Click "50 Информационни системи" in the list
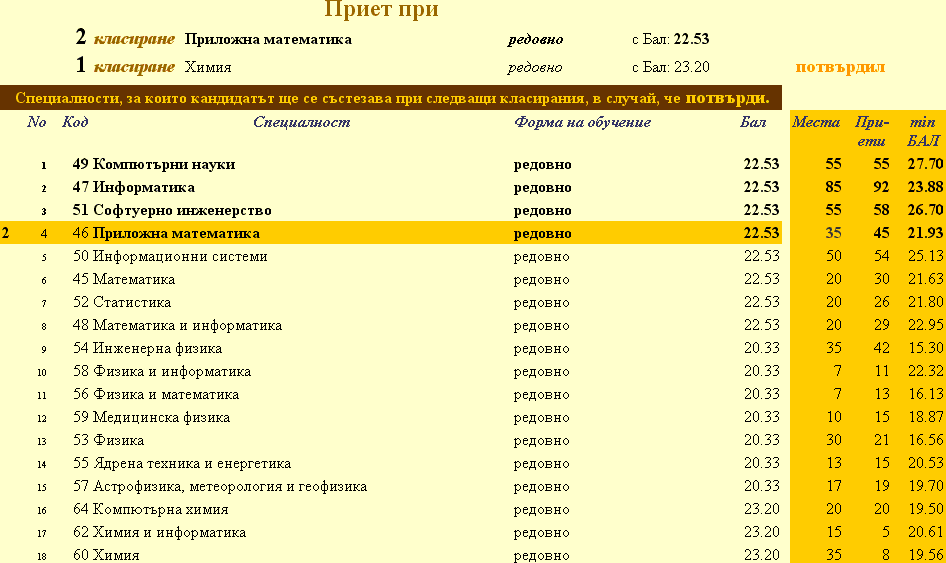 (170, 256)
